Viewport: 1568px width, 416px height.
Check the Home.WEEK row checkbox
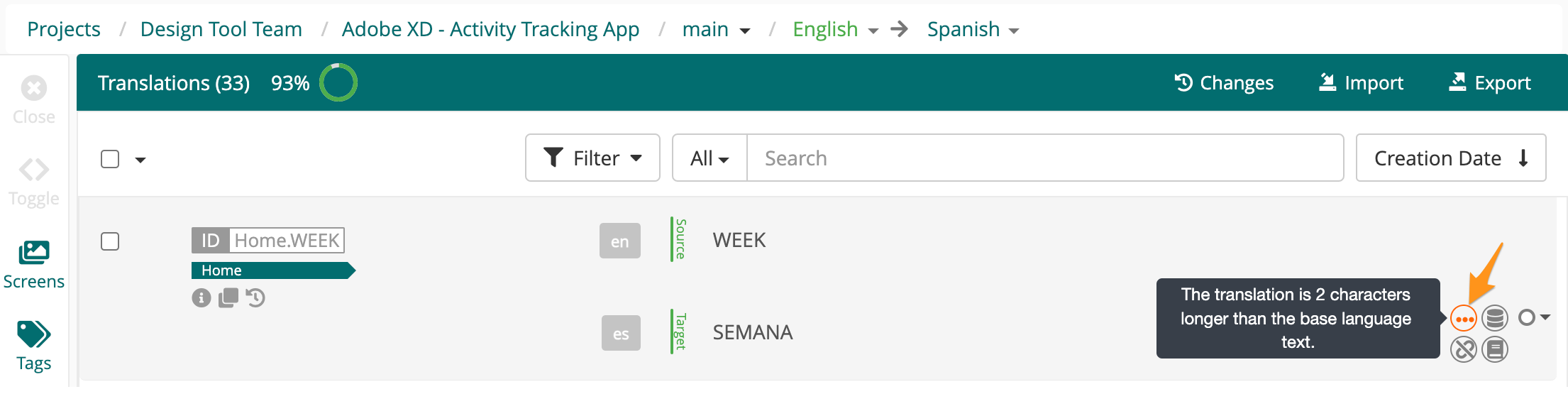(x=110, y=241)
